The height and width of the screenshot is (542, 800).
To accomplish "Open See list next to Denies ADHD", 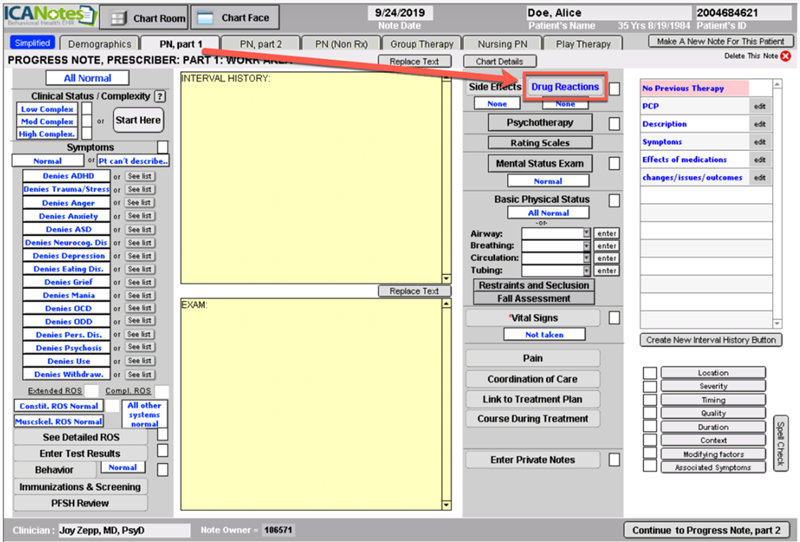I will pyautogui.click(x=139, y=176).
